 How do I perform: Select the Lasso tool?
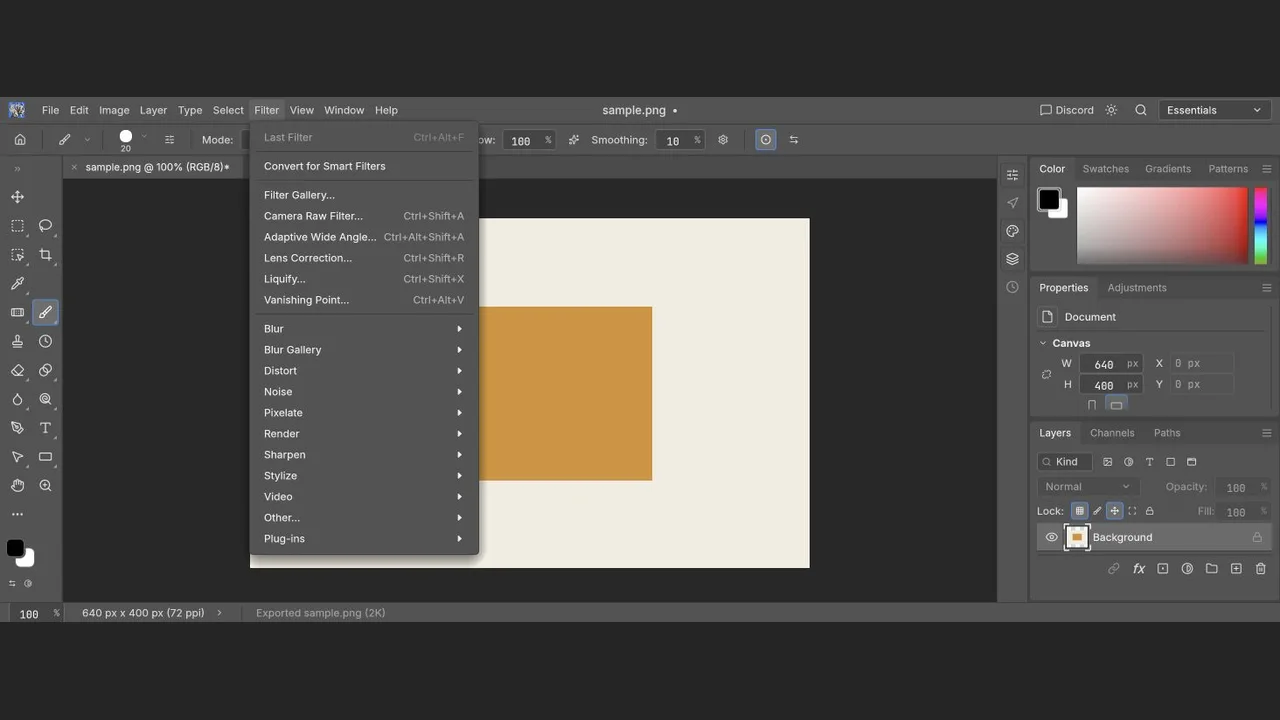(45, 226)
